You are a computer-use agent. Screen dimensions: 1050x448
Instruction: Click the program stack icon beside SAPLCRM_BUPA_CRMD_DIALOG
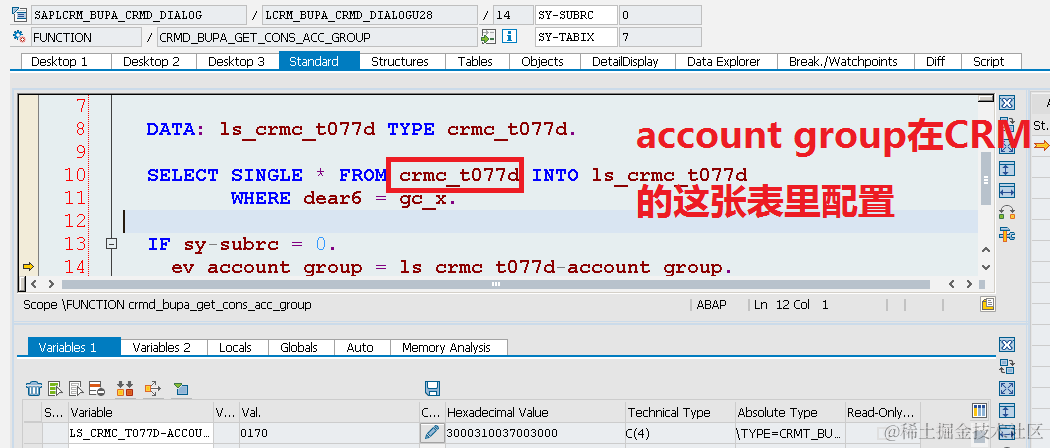[x=19, y=14]
